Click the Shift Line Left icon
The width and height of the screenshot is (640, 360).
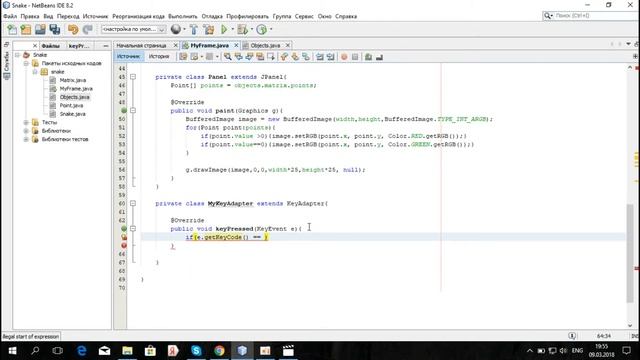click(x=320, y=57)
